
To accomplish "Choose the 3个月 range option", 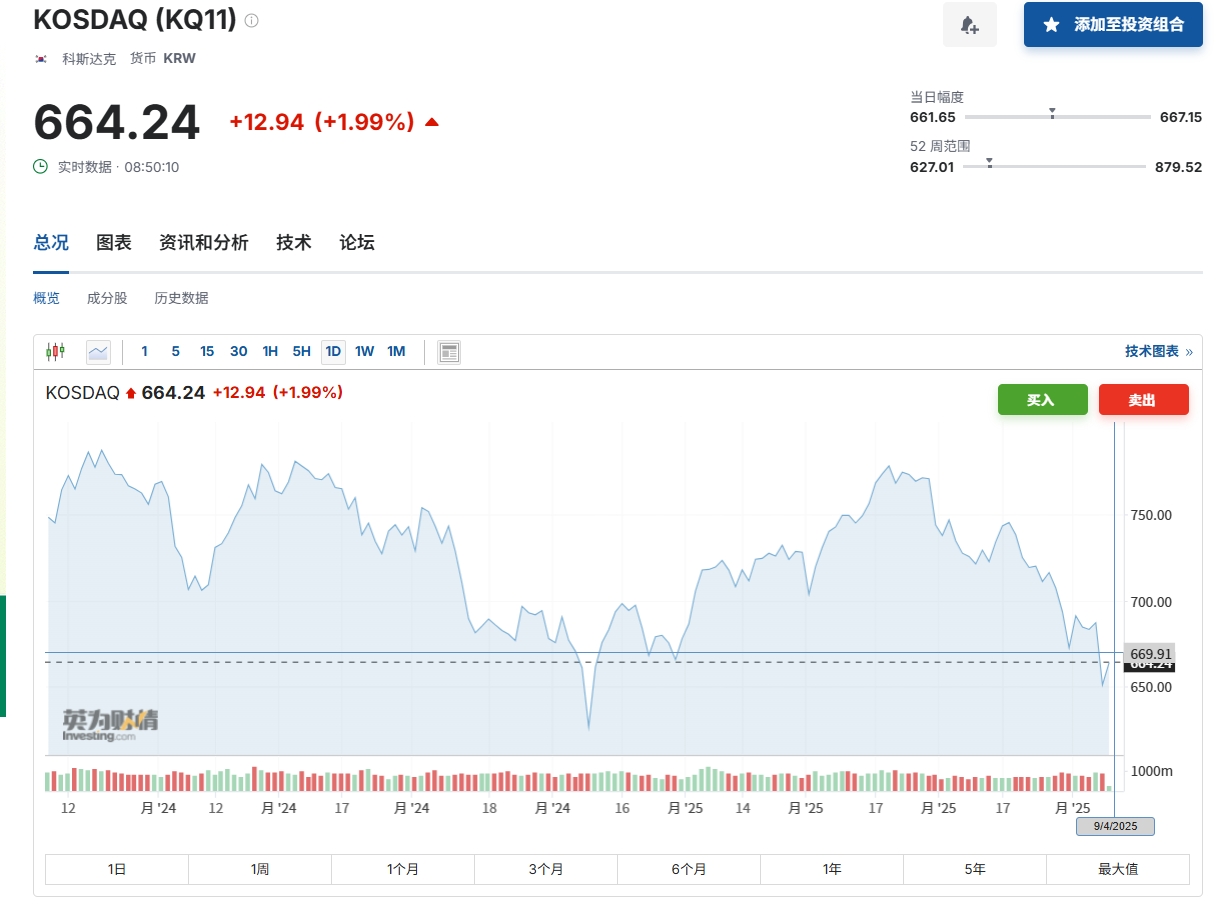I will click(546, 869).
